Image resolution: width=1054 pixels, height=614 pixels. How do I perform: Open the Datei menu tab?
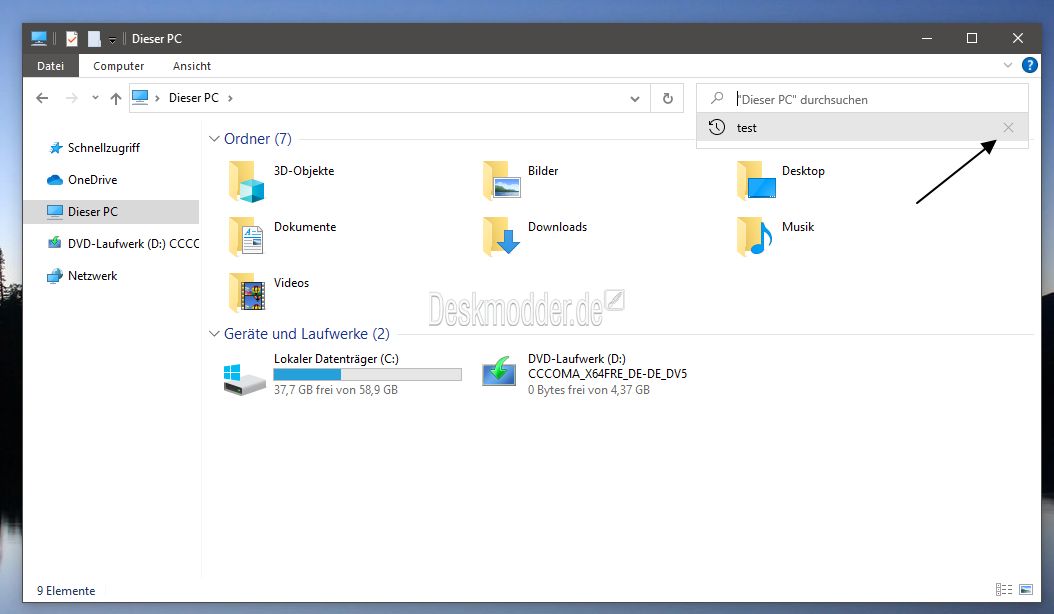(50, 66)
